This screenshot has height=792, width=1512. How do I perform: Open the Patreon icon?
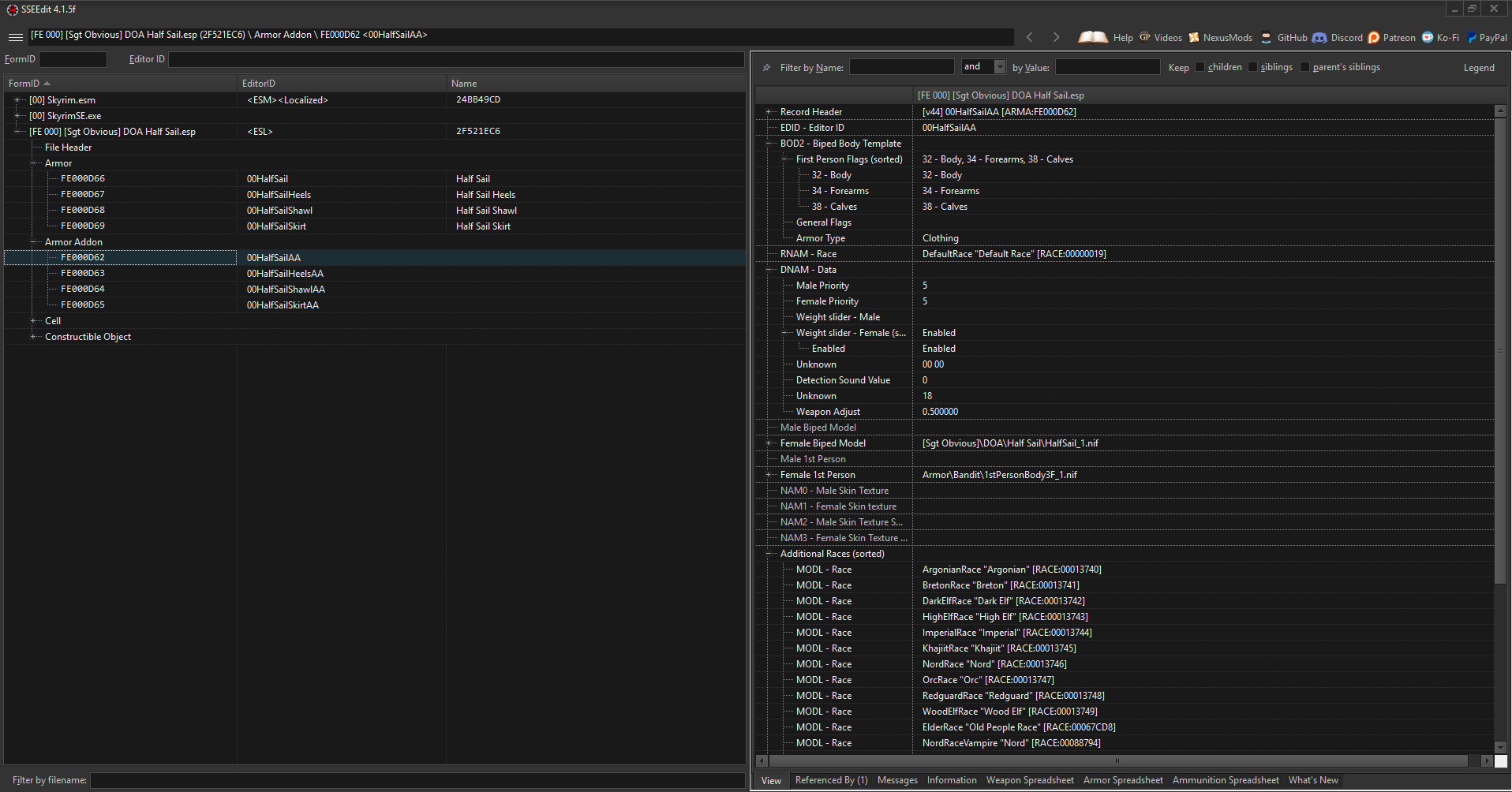tap(1374, 37)
